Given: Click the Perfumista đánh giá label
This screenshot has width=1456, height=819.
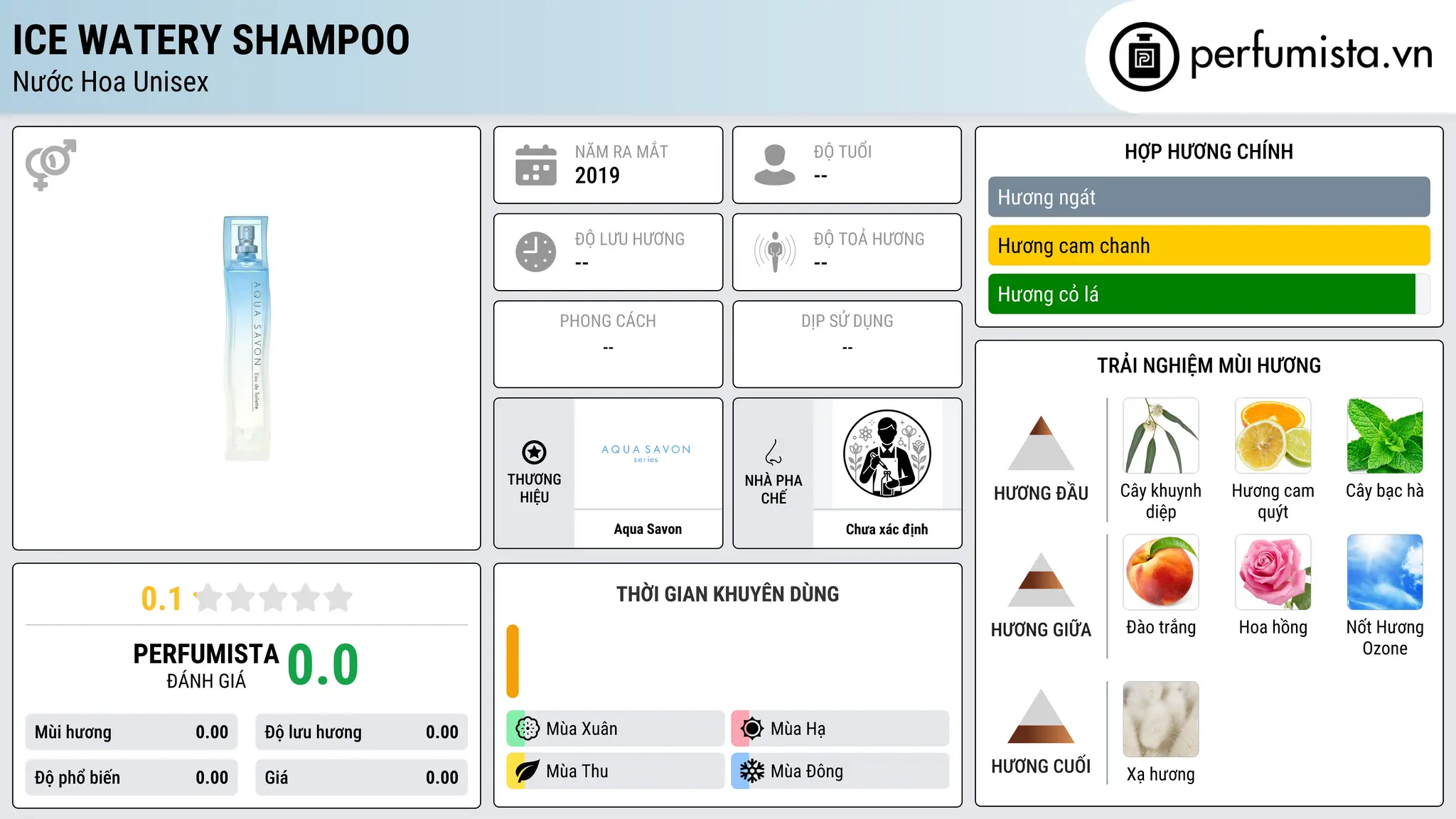Looking at the screenshot, I should tap(206, 665).
